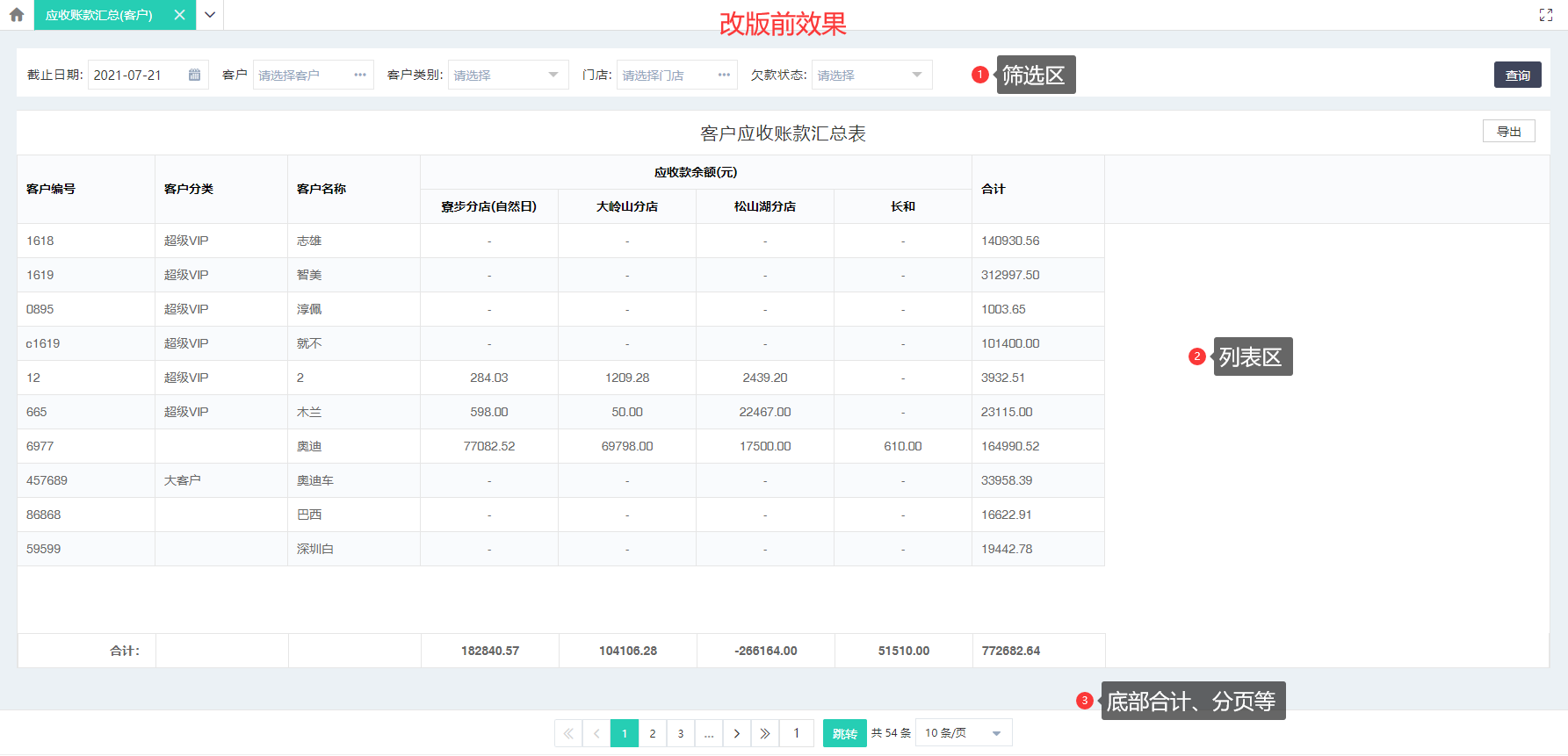
Task: Expand the 欠款状态 dropdown
Action: [x=872, y=76]
